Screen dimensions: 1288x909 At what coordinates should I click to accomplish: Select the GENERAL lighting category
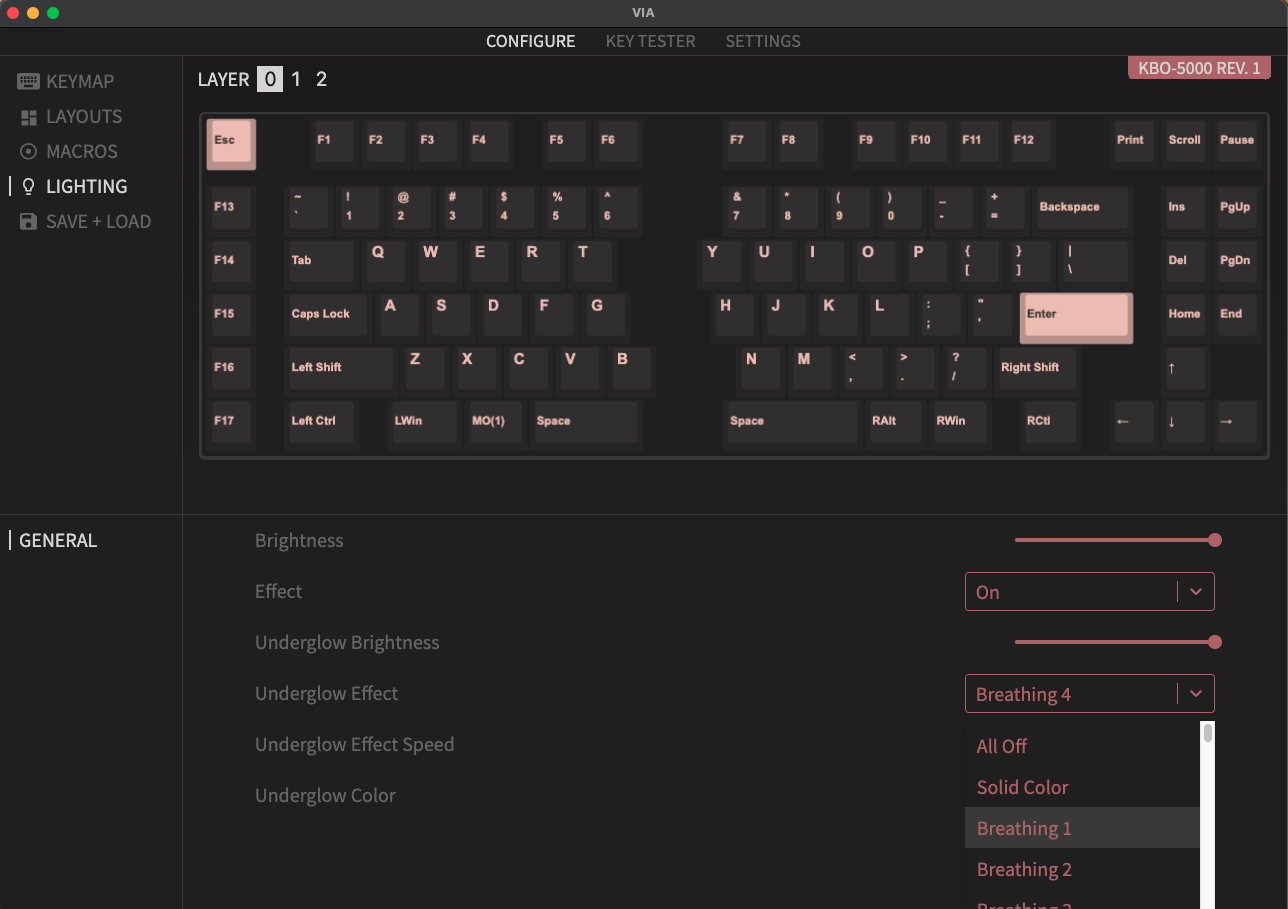pyautogui.click(x=58, y=541)
